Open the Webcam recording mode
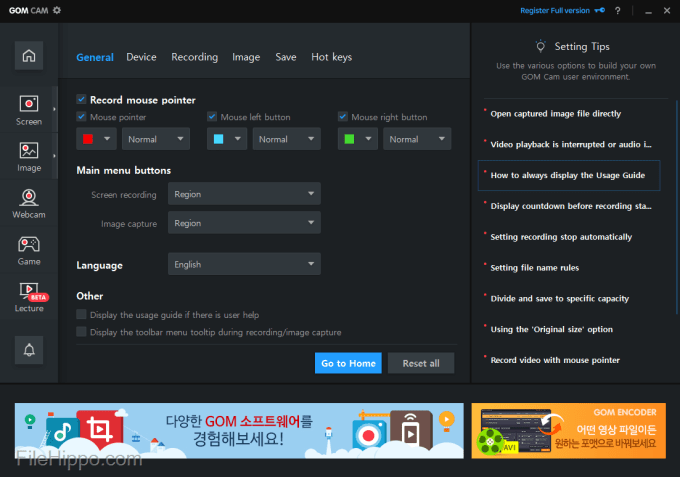The height and width of the screenshot is (477, 680). pyautogui.click(x=29, y=203)
